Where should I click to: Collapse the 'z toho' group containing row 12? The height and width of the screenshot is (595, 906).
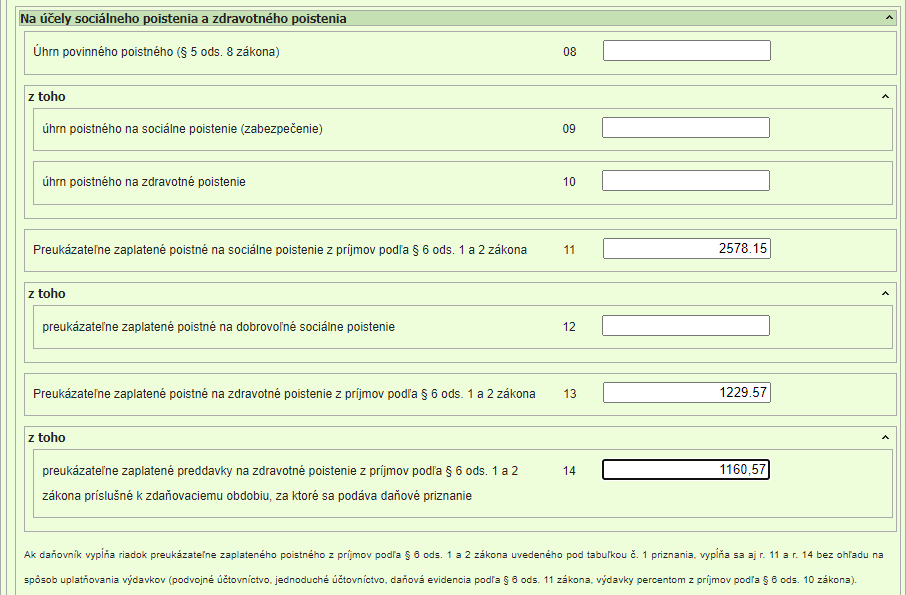click(x=884, y=294)
